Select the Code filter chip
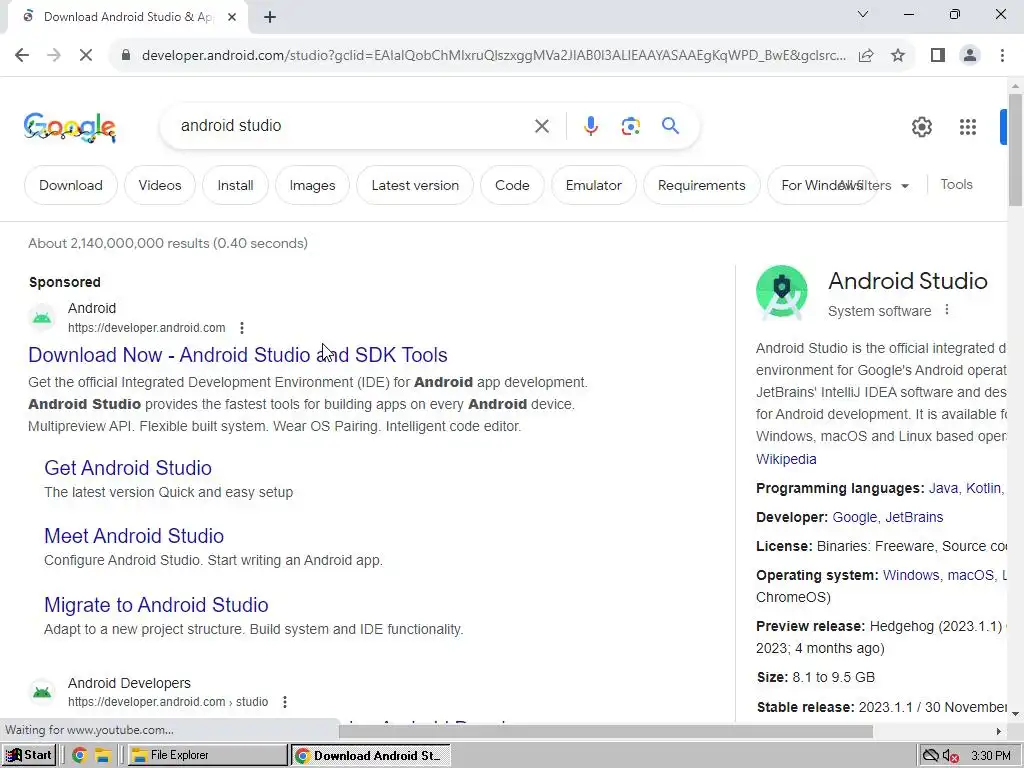This screenshot has width=1024, height=768. pyautogui.click(x=512, y=185)
